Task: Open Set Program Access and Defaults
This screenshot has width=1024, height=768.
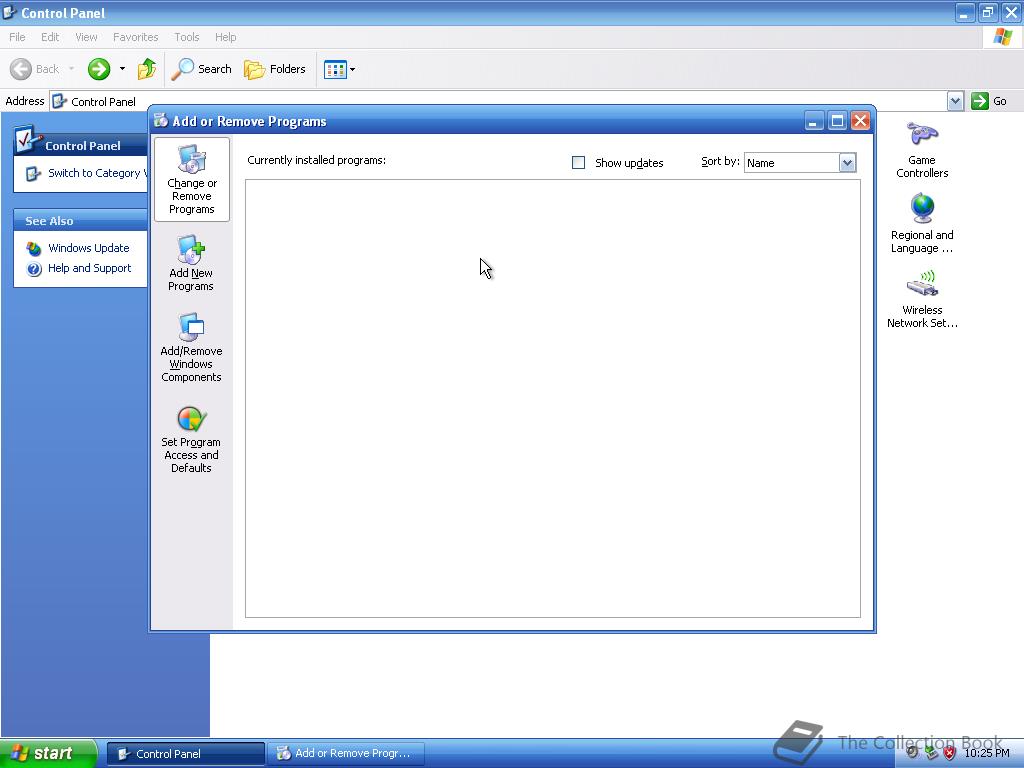Action: (191, 440)
